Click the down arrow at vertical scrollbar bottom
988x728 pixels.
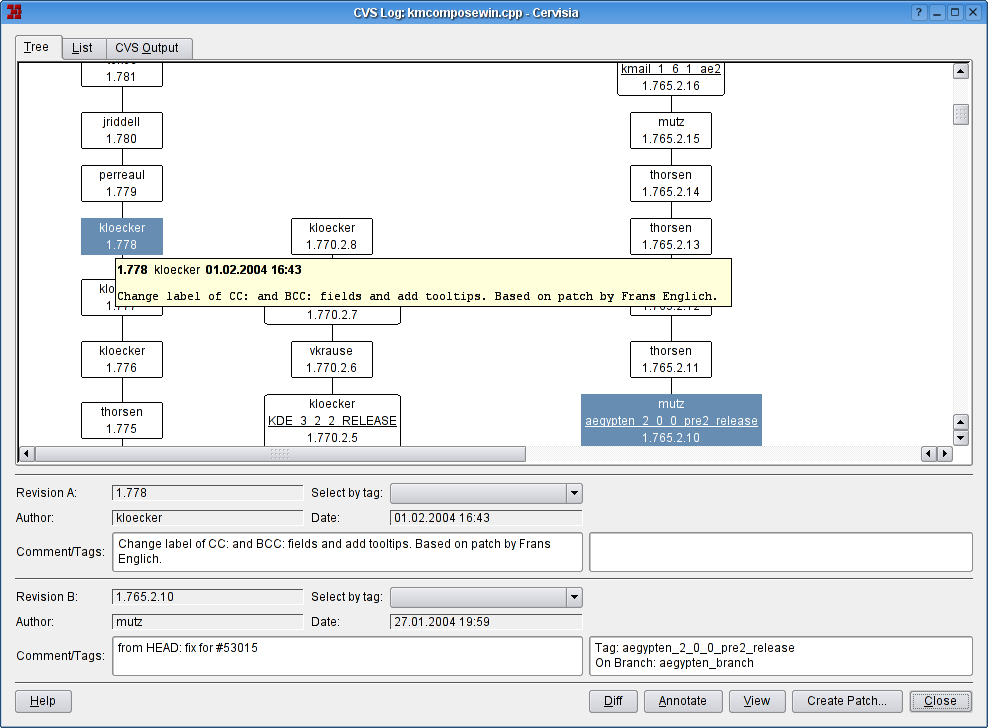tap(960, 438)
